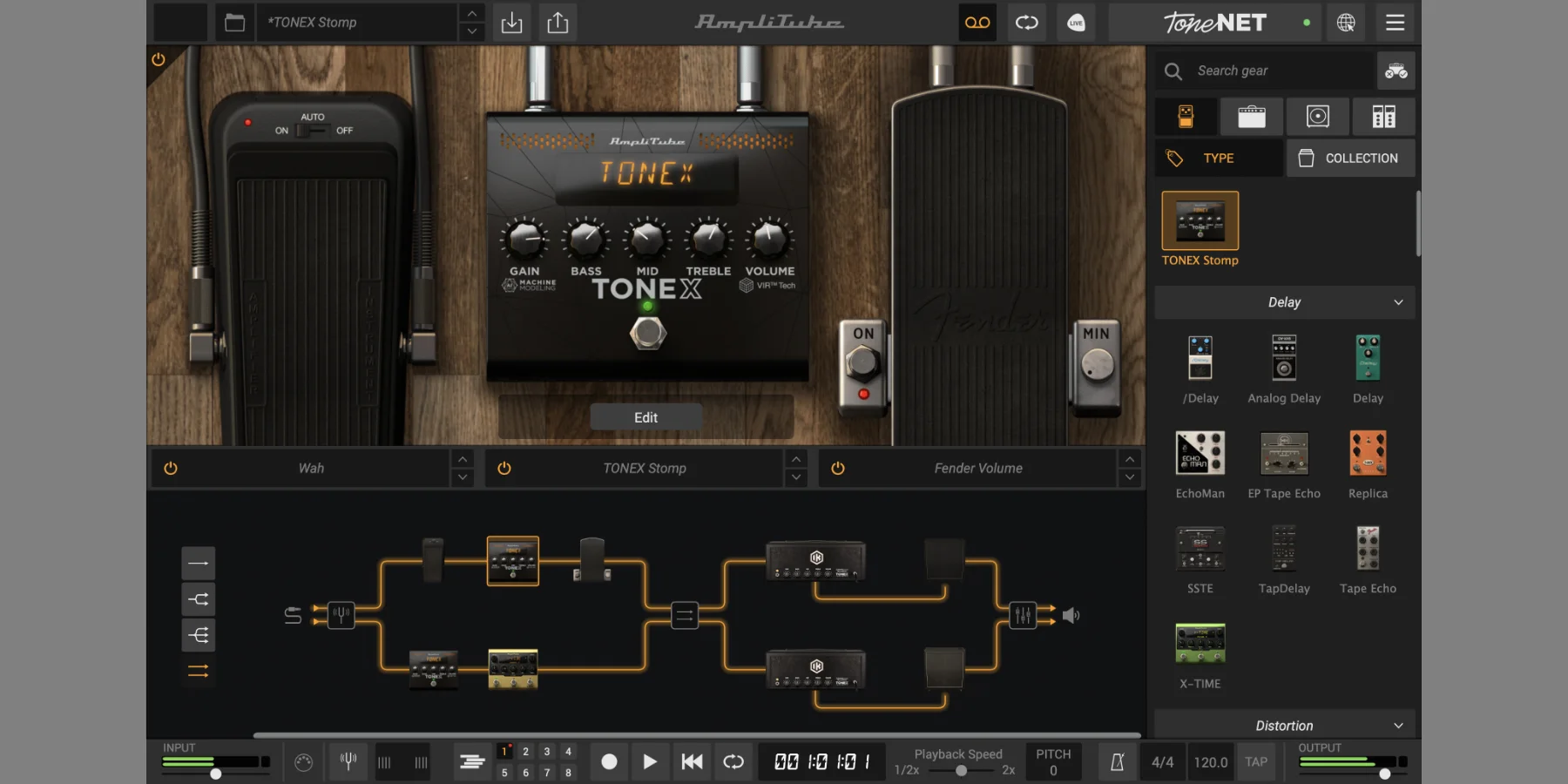Screen dimensions: 1568x784
Task: Open the Tuner in the transport bar
Action: [348, 760]
